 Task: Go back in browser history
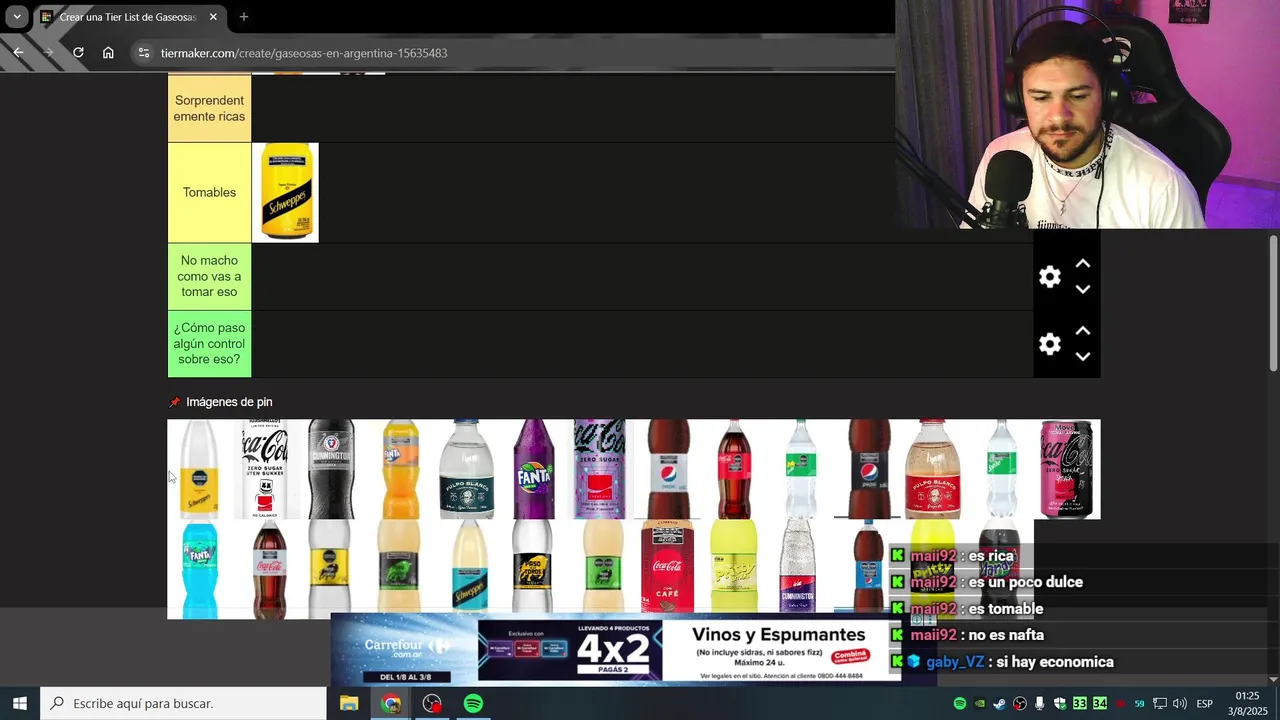pos(18,53)
